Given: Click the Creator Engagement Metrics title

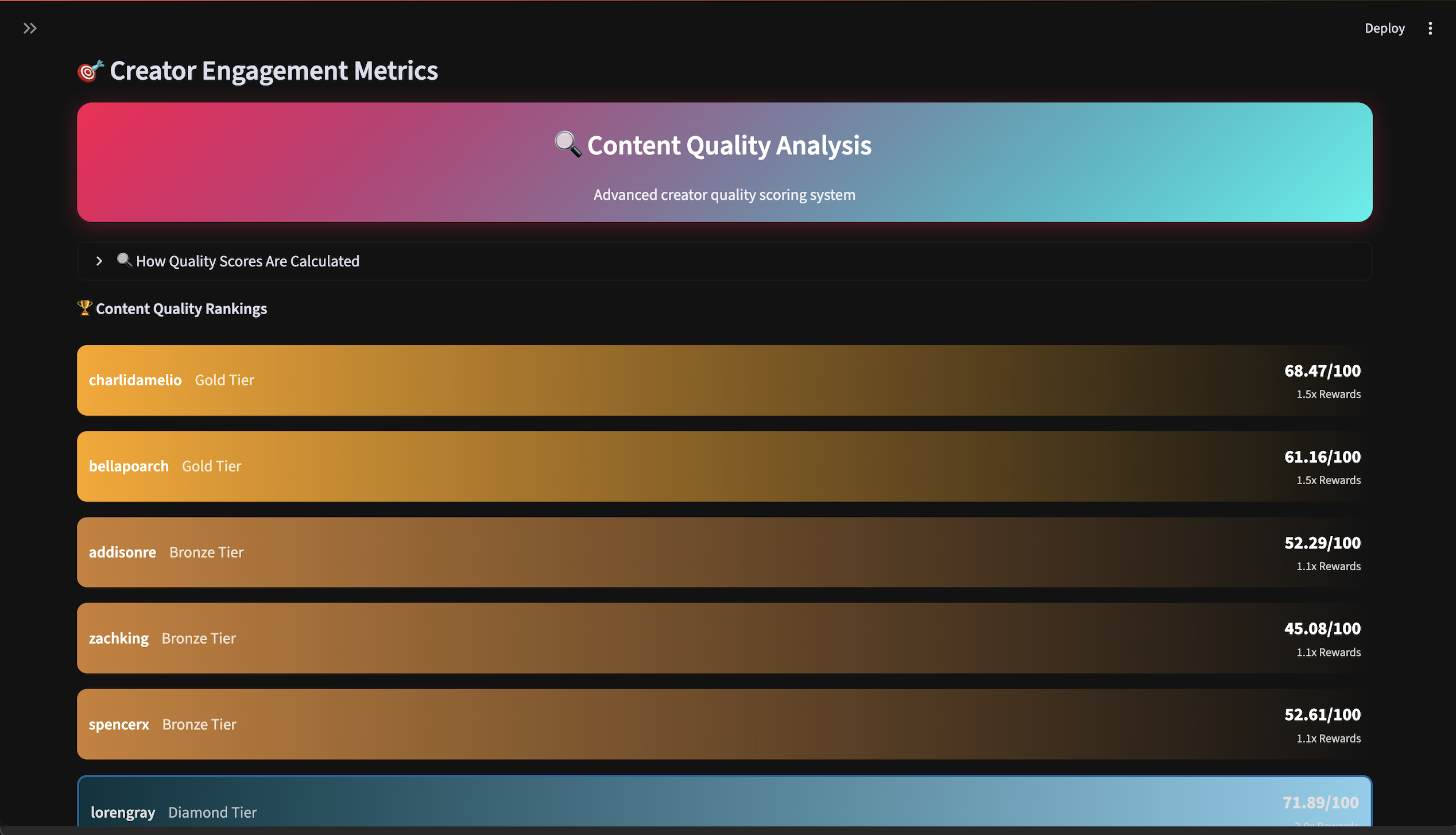Looking at the screenshot, I should pyautogui.click(x=273, y=71).
